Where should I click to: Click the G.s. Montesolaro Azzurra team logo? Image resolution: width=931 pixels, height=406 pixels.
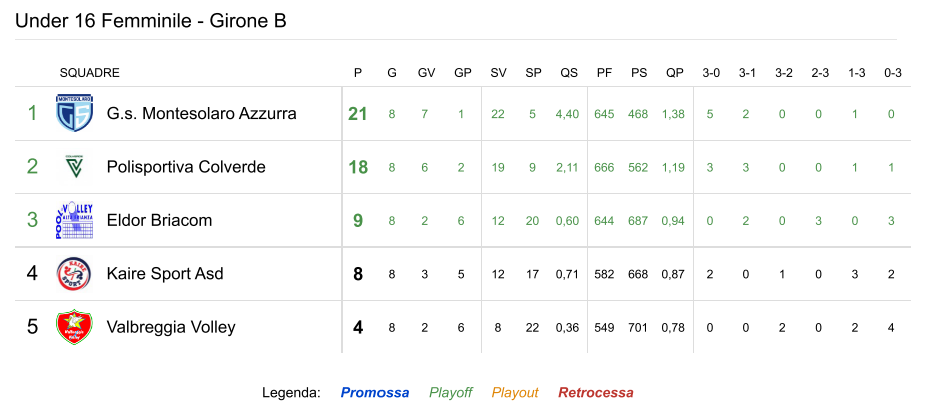74,113
